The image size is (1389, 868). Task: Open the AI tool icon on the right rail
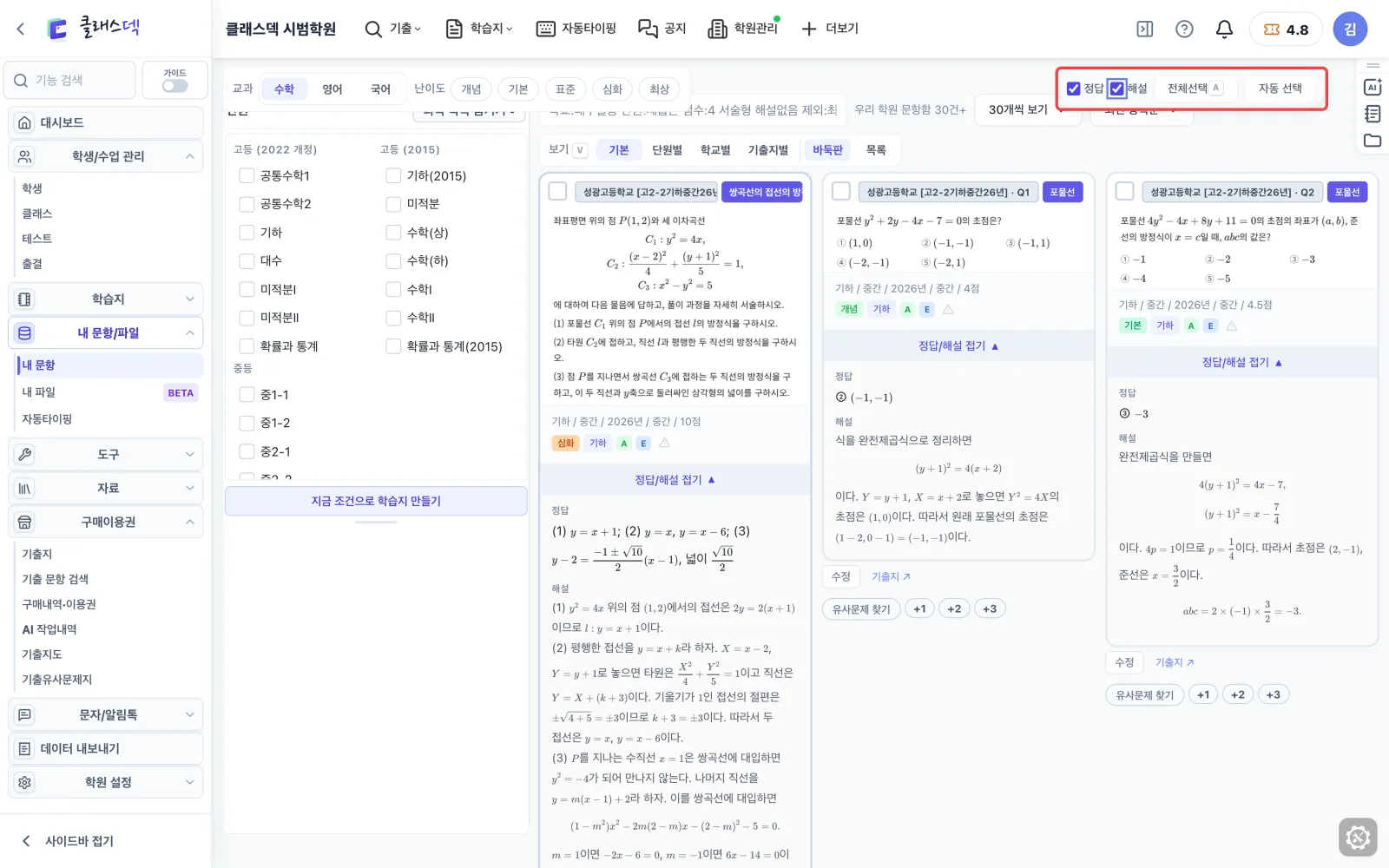(1373, 87)
